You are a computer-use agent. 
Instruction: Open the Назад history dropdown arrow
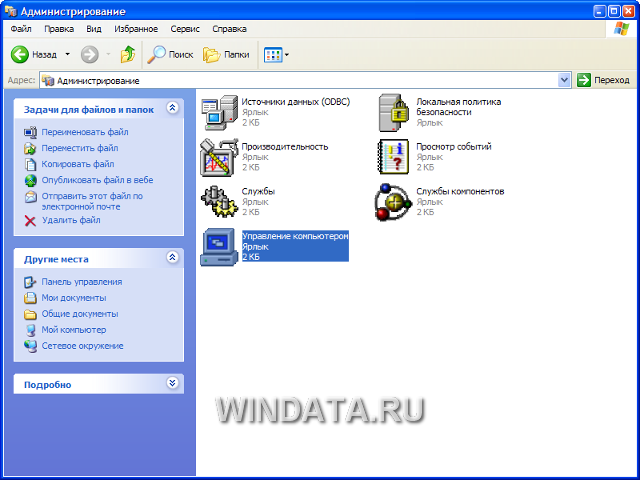[68, 54]
